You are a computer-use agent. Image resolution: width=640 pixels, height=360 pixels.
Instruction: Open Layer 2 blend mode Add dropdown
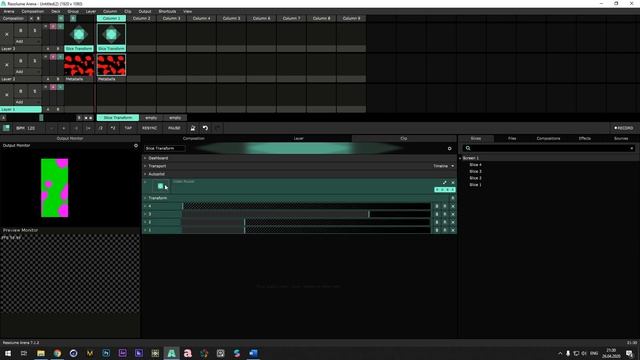coord(27,71)
